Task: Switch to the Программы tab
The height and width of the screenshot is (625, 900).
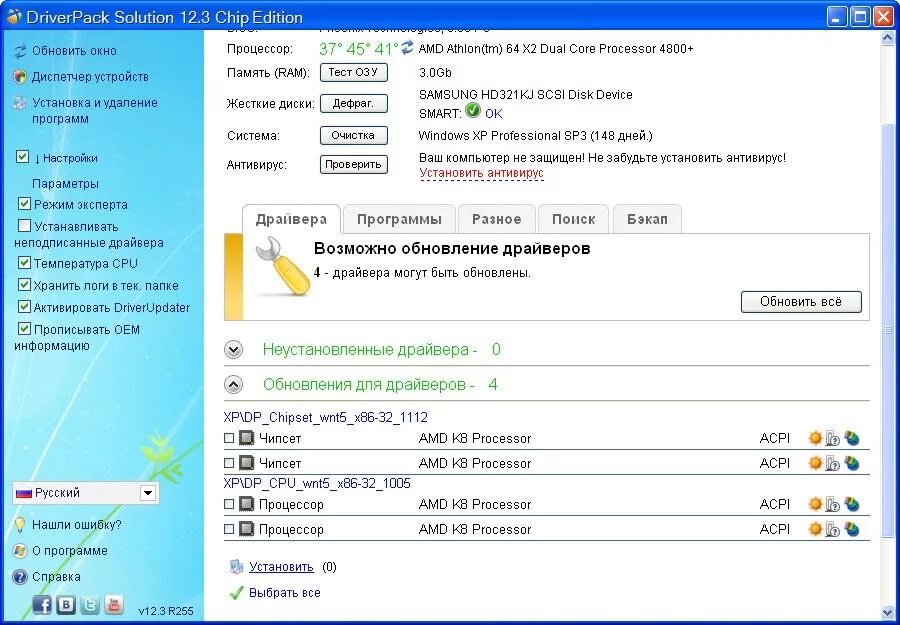Action: click(399, 219)
